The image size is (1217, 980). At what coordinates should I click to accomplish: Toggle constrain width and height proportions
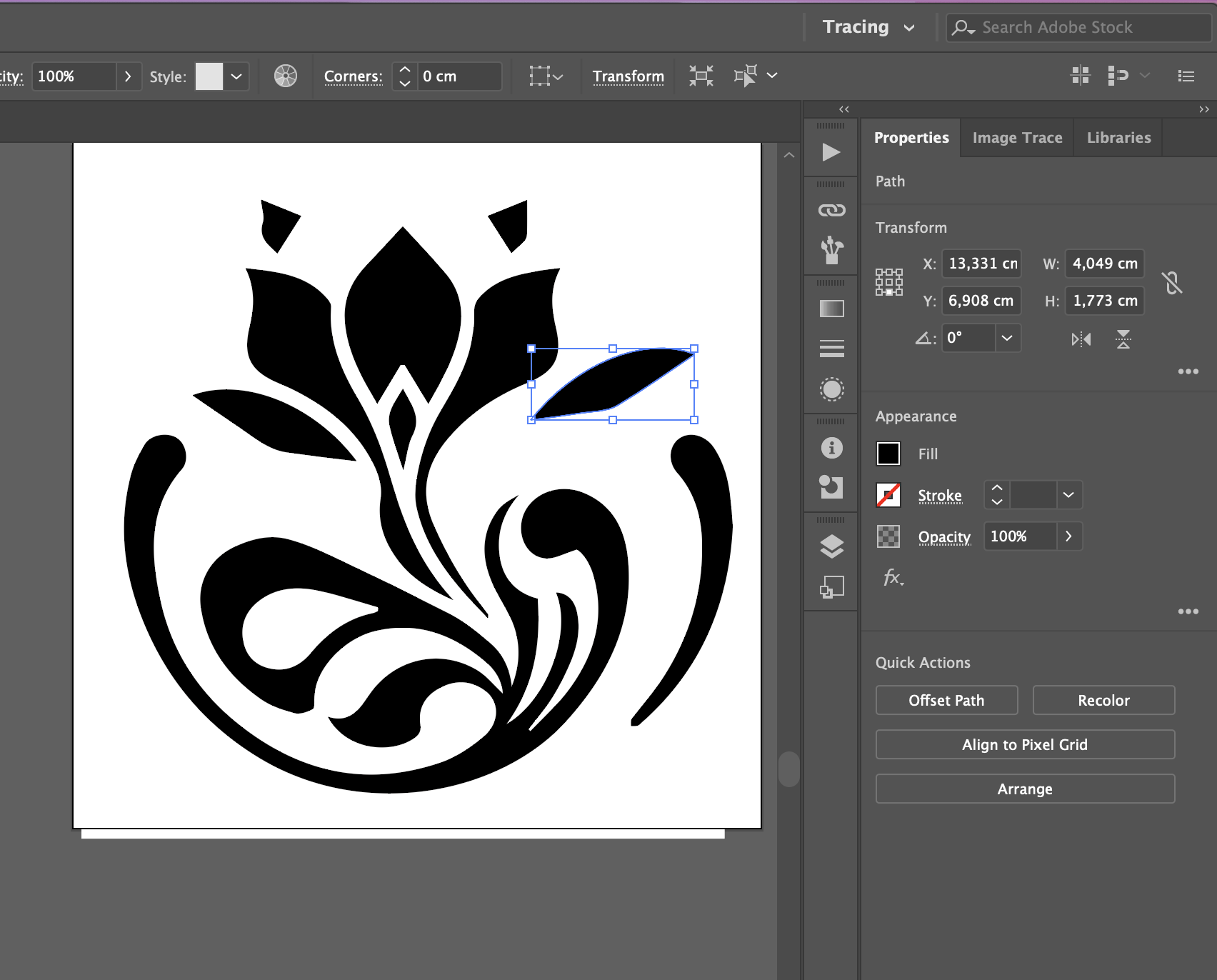click(x=1172, y=283)
